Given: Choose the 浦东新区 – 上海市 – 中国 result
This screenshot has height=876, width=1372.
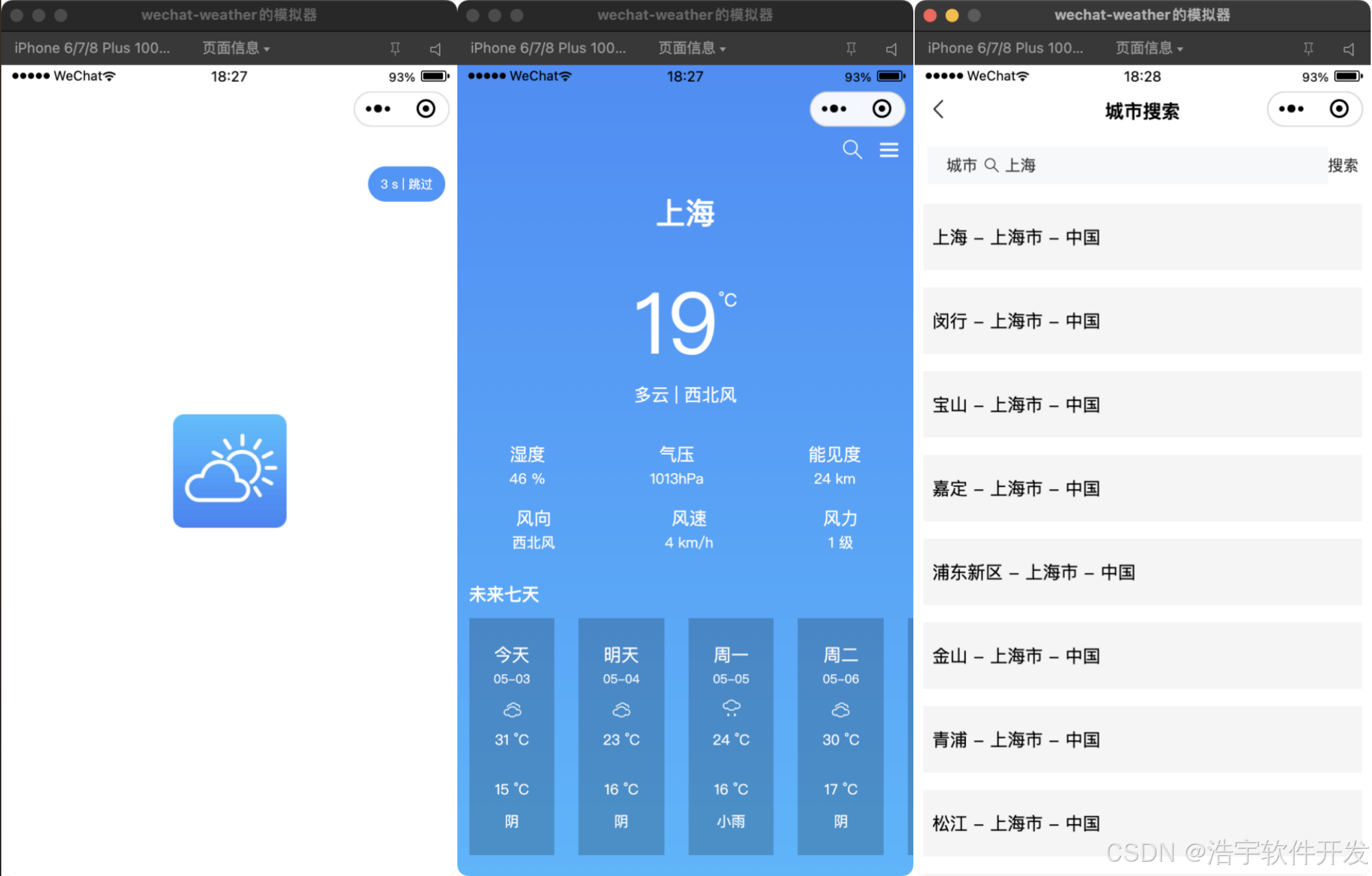Looking at the screenshot, I should point(1142,573).
